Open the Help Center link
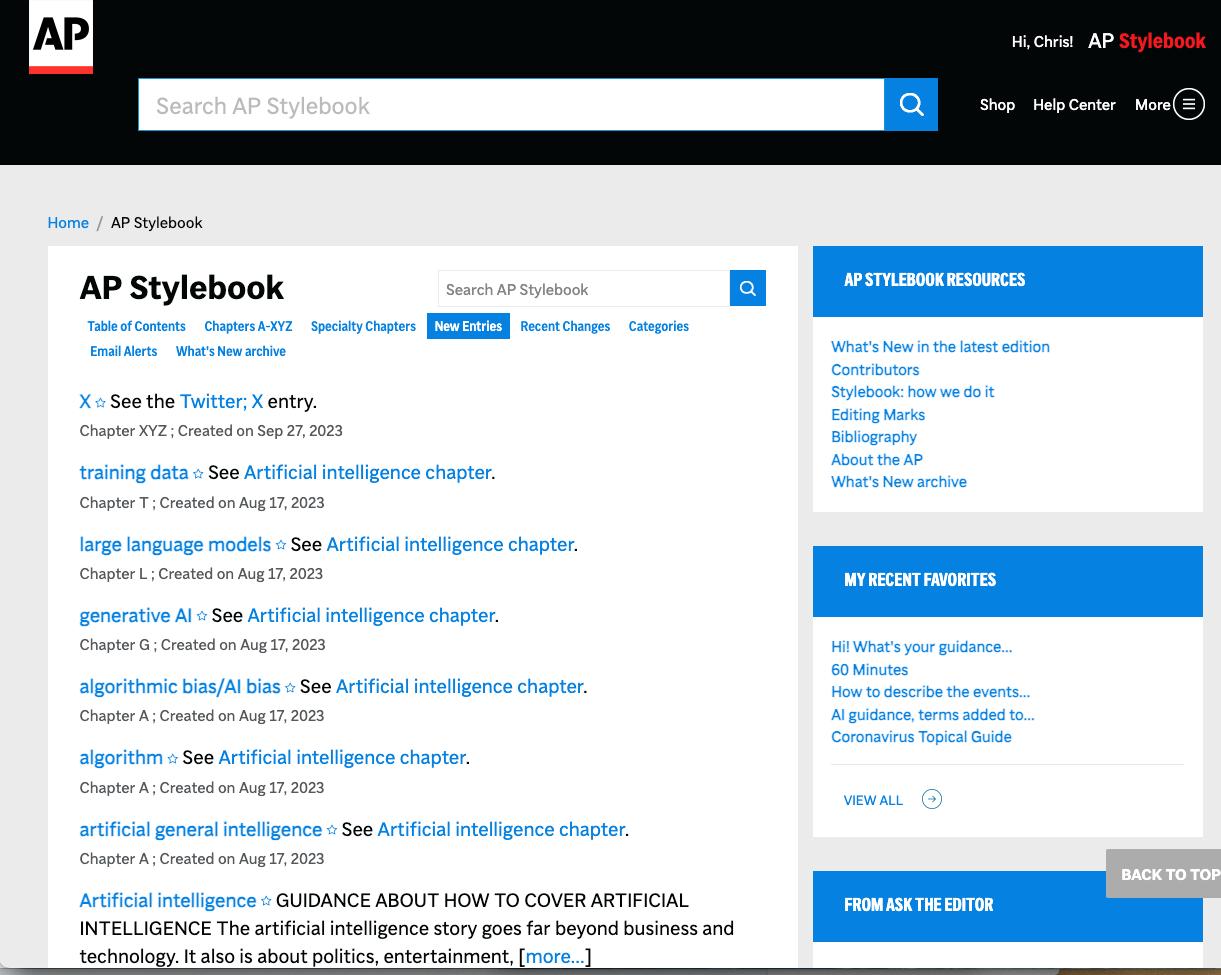The width and height of the screenshot is (1221, 975). (x=1074, y=104)
